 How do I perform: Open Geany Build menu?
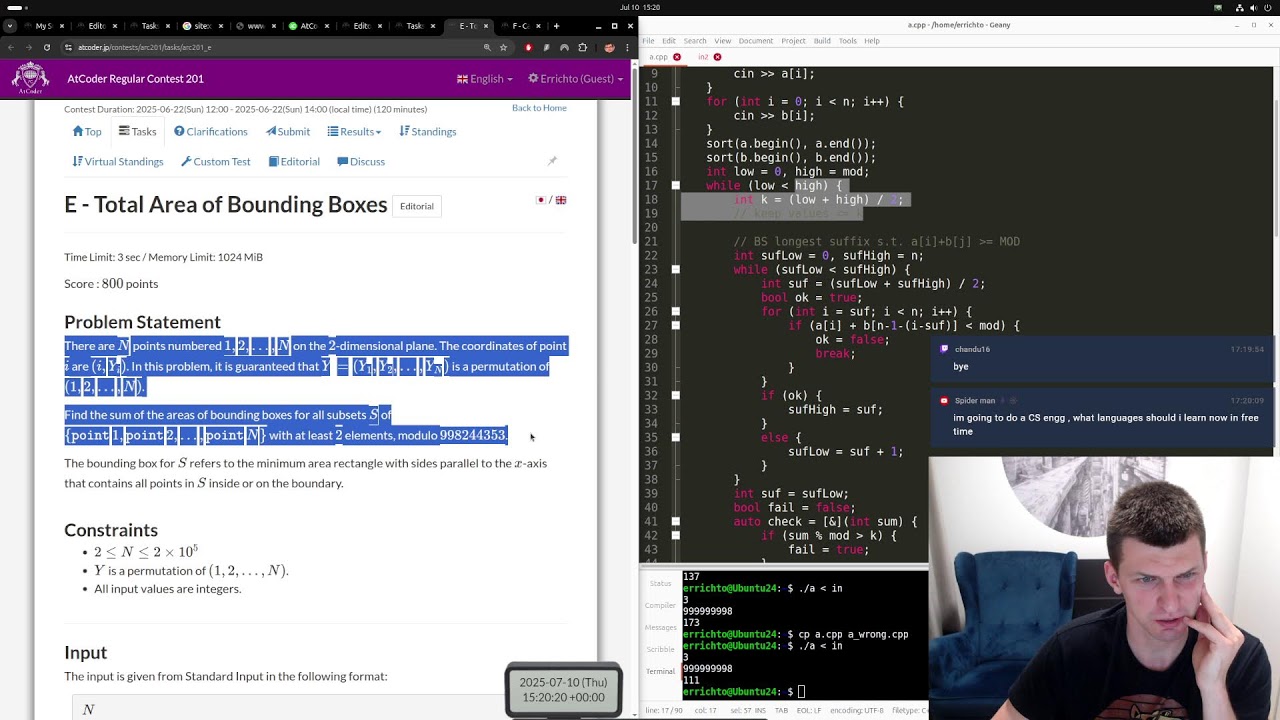point(822,41)
